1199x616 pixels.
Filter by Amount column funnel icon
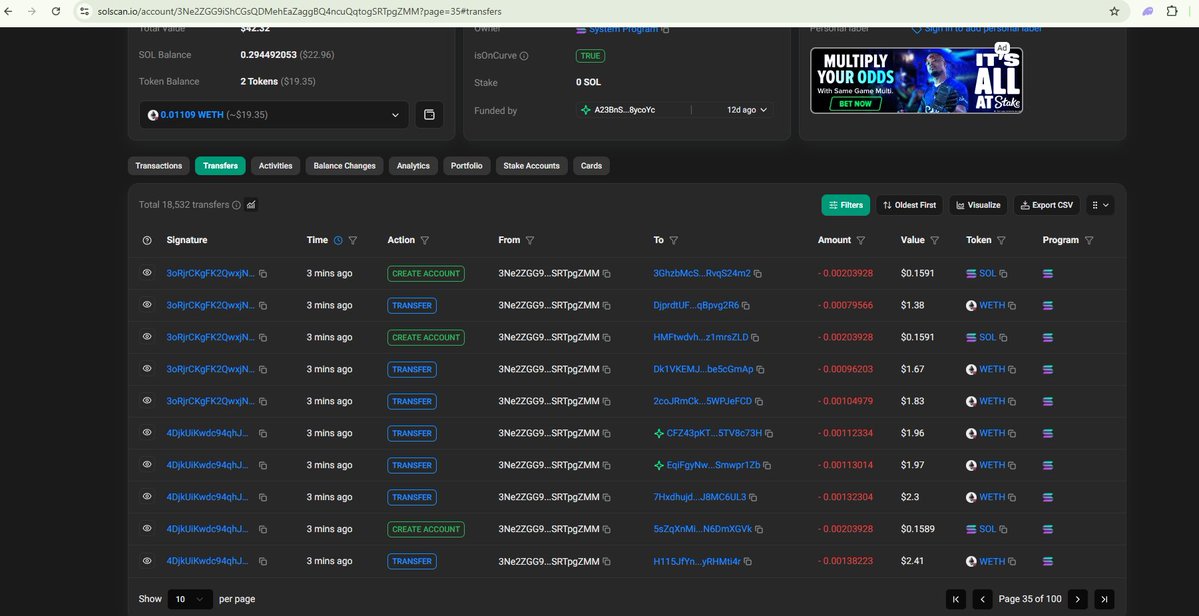(x=861, y=240)
